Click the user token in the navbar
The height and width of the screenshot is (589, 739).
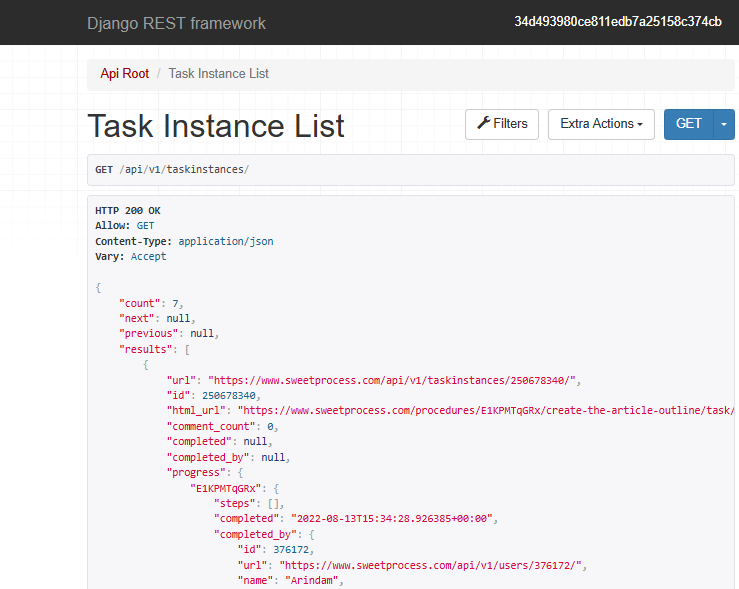(617, 22)
